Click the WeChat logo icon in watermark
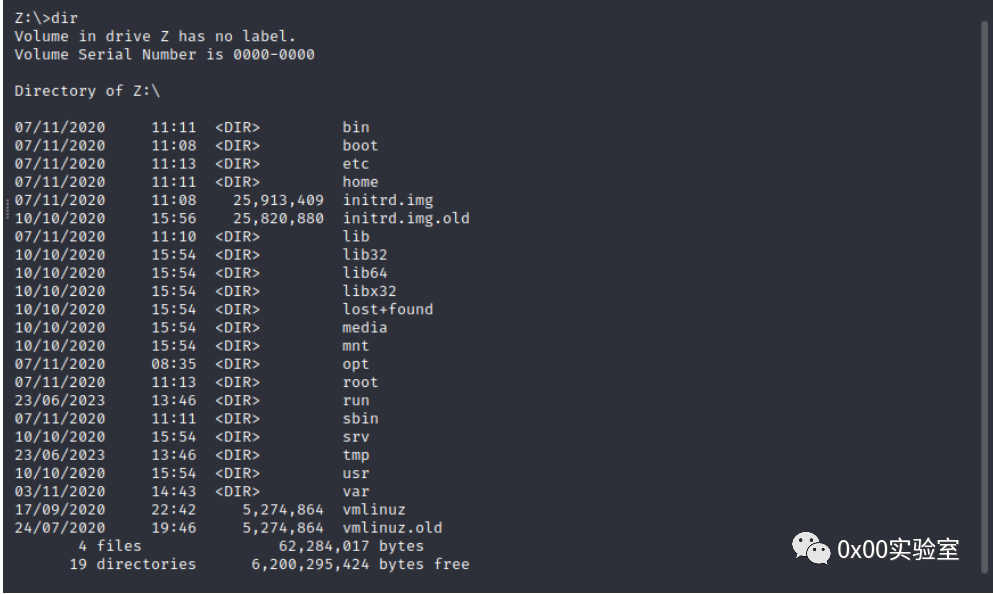Screen dimensions: 993x594 click(811, 548)
